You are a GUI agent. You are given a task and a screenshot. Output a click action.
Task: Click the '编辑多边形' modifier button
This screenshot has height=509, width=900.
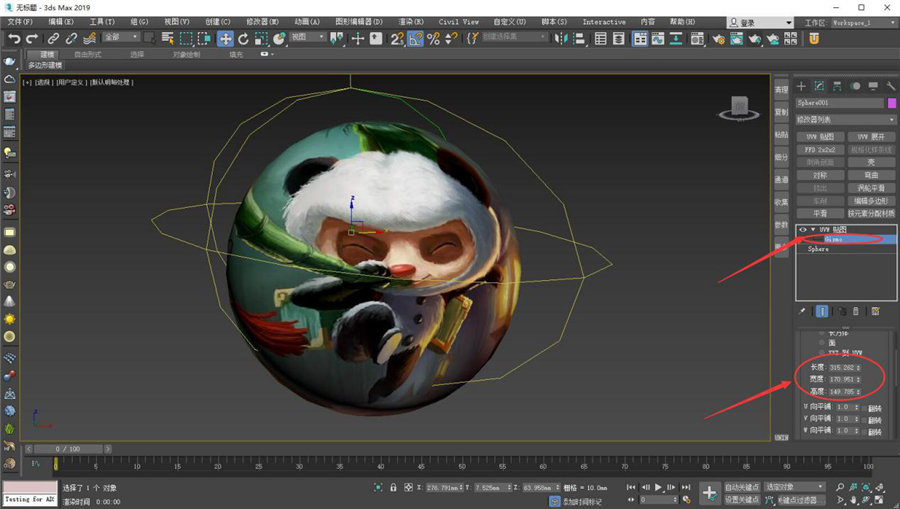point(871,200)
